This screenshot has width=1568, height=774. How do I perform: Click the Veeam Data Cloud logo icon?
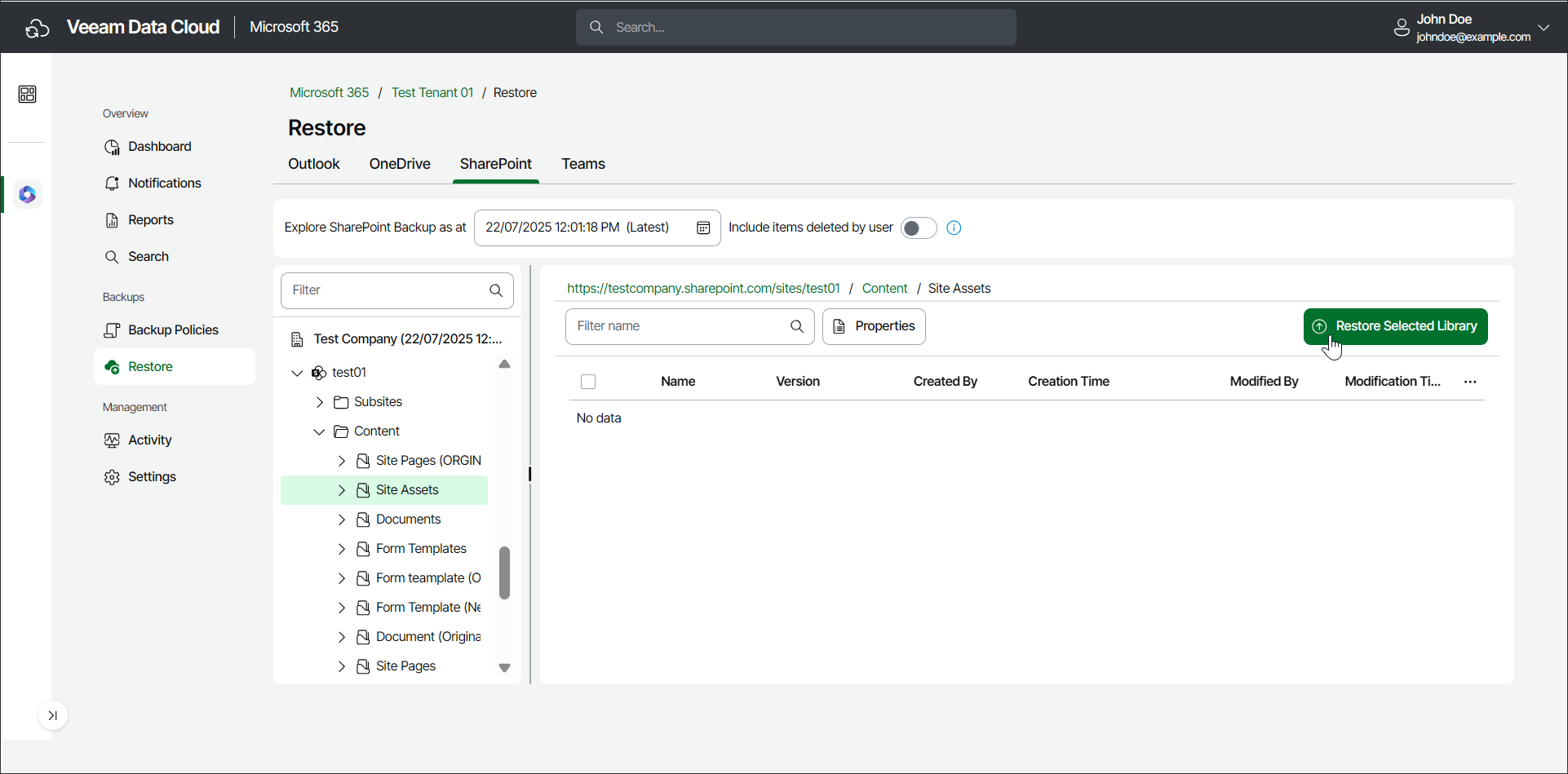[x=38, y=28]
